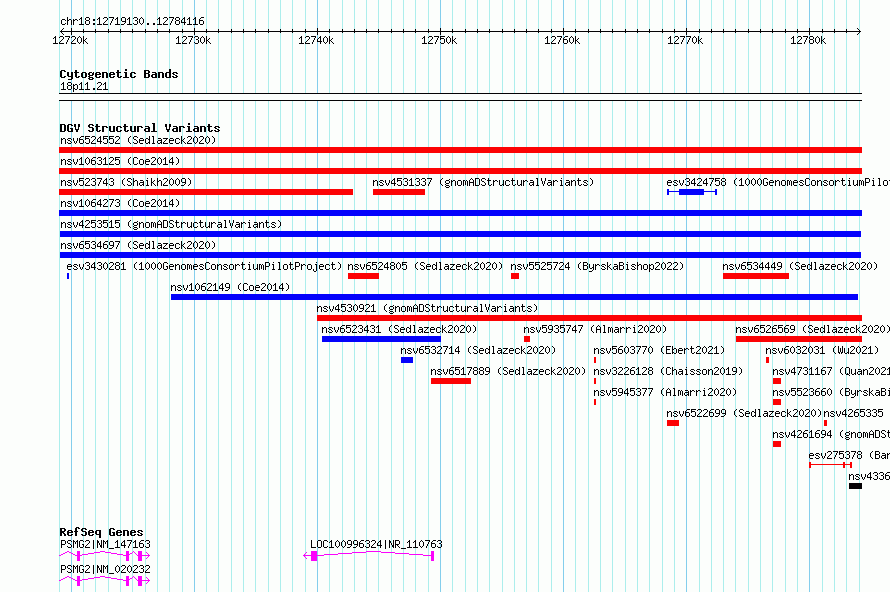This screenshot has height=592, width=890.
Task: Click nsv5945377 (Almarri2020) label
Action: pyautogui.click(x=665, y=392)
